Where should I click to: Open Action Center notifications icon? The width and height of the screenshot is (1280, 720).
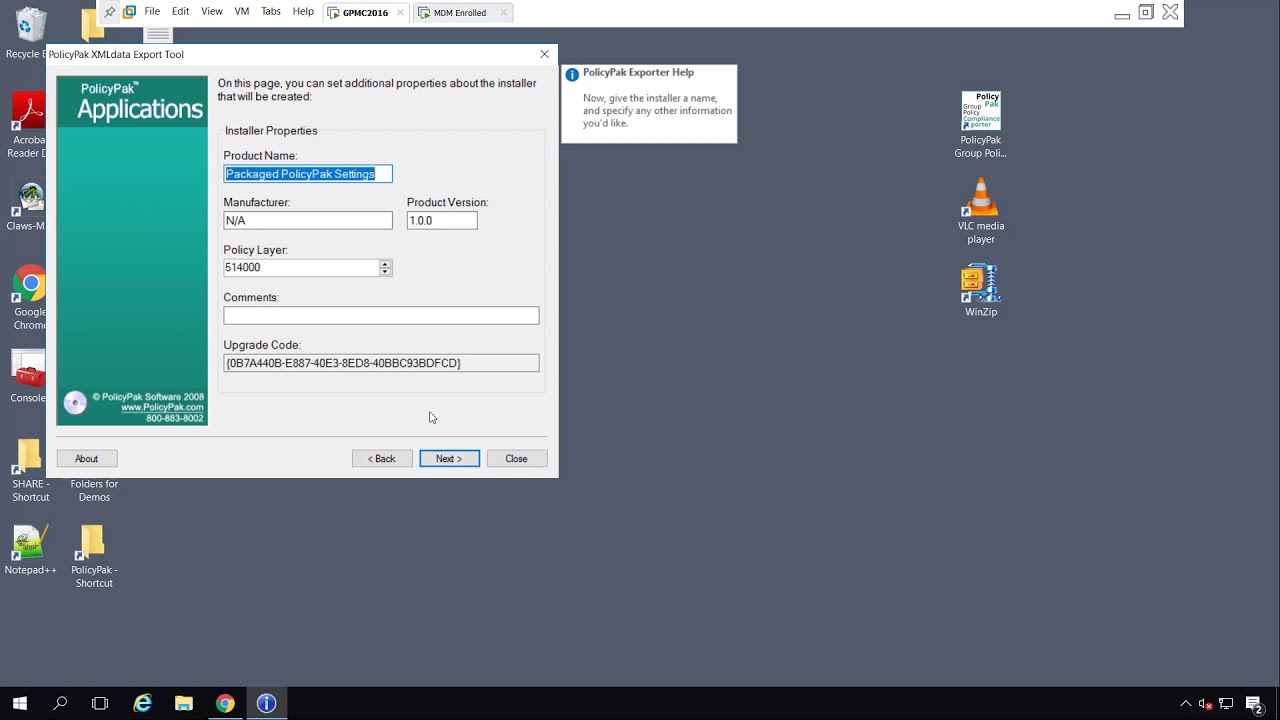[x=1254, y=704]
